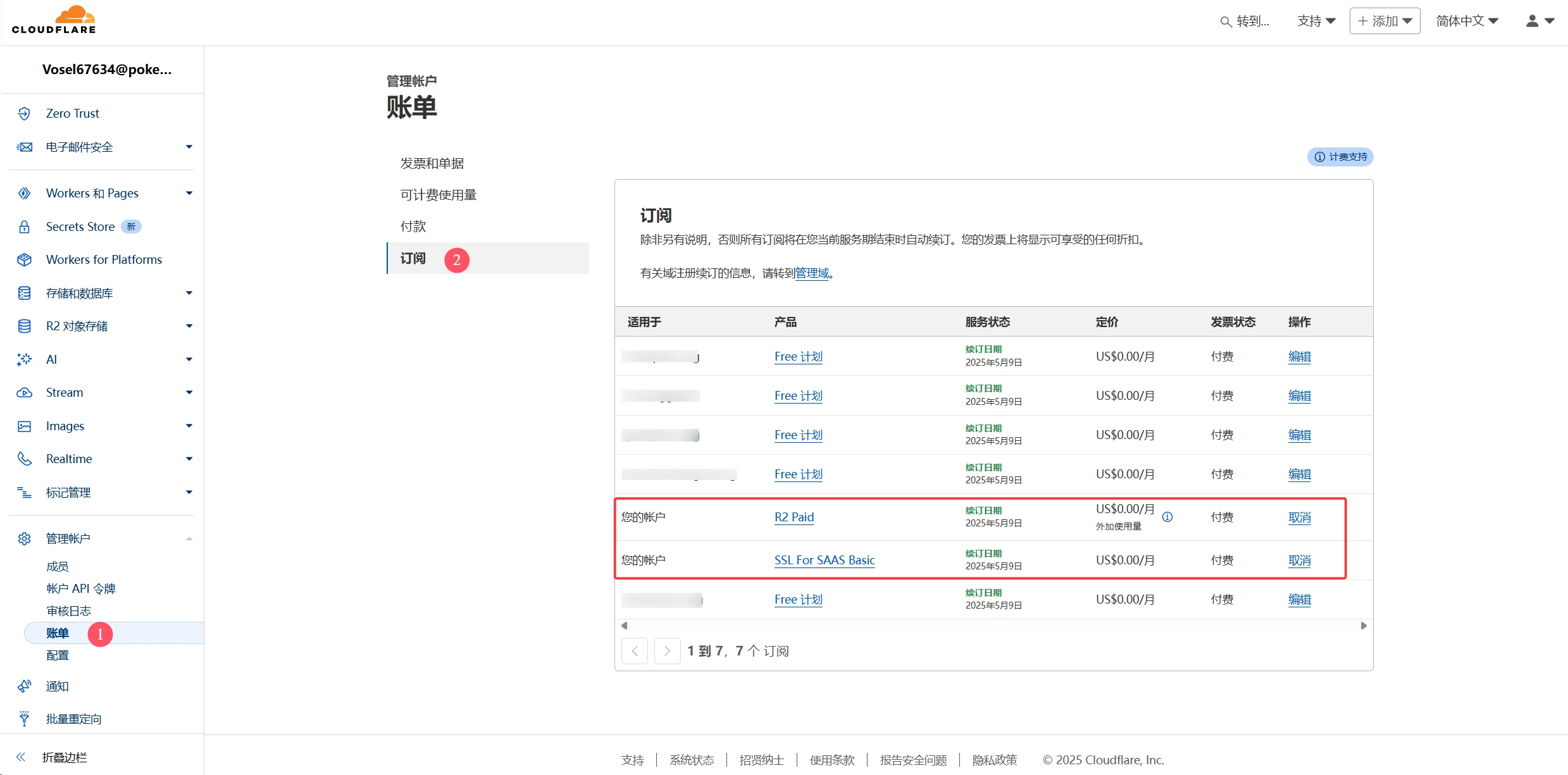The height and width of the screenshot is (775, 1568).
Task: Open the 简体中文 language dropdown
Action: click(1467, 21)
